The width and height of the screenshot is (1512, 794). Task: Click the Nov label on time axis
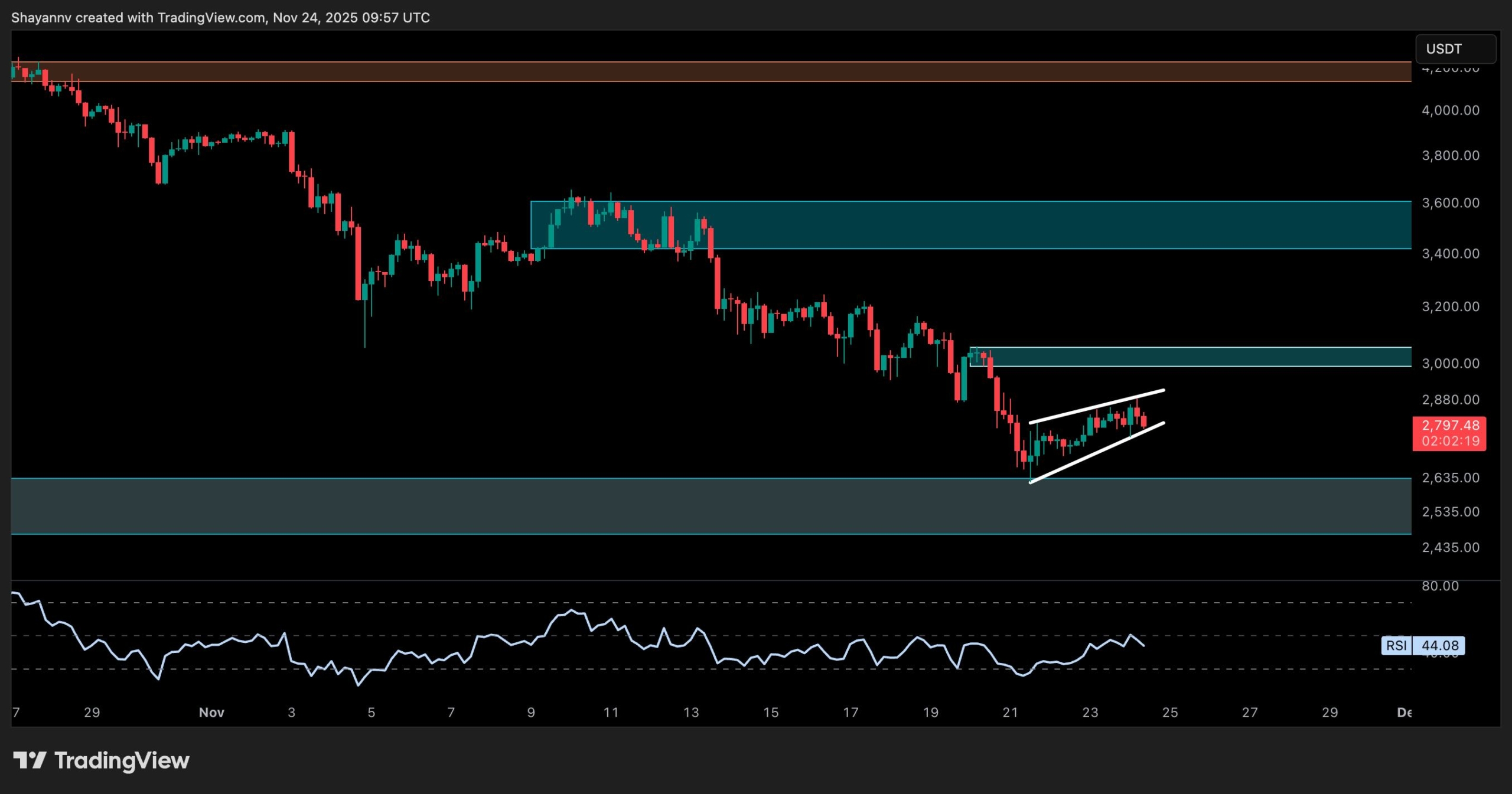(211, 712)
